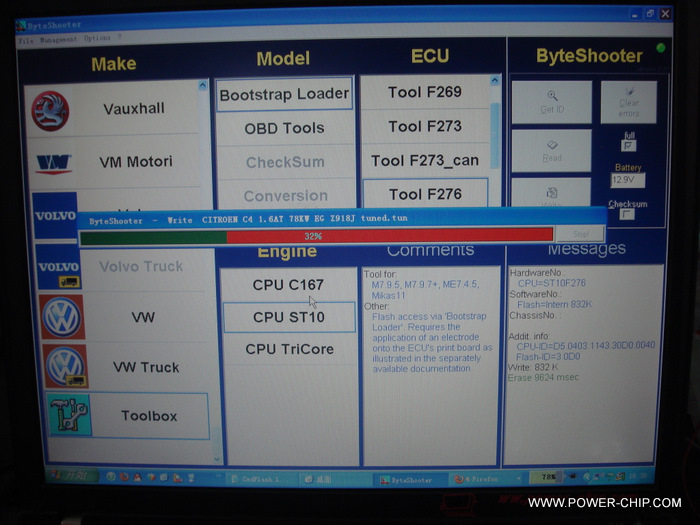Switch to CmdFlash taskbar button
Image resolution: width=700 pixels, height=525 pixels.
(x=261, y=479)
